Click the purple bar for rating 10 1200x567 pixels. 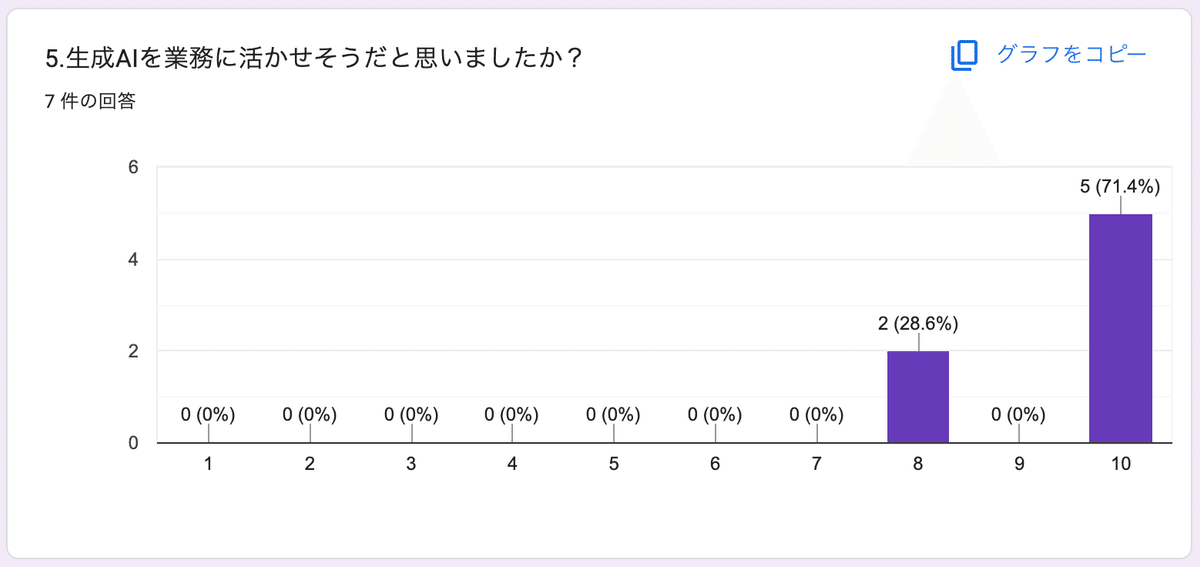coord(1120,328)
